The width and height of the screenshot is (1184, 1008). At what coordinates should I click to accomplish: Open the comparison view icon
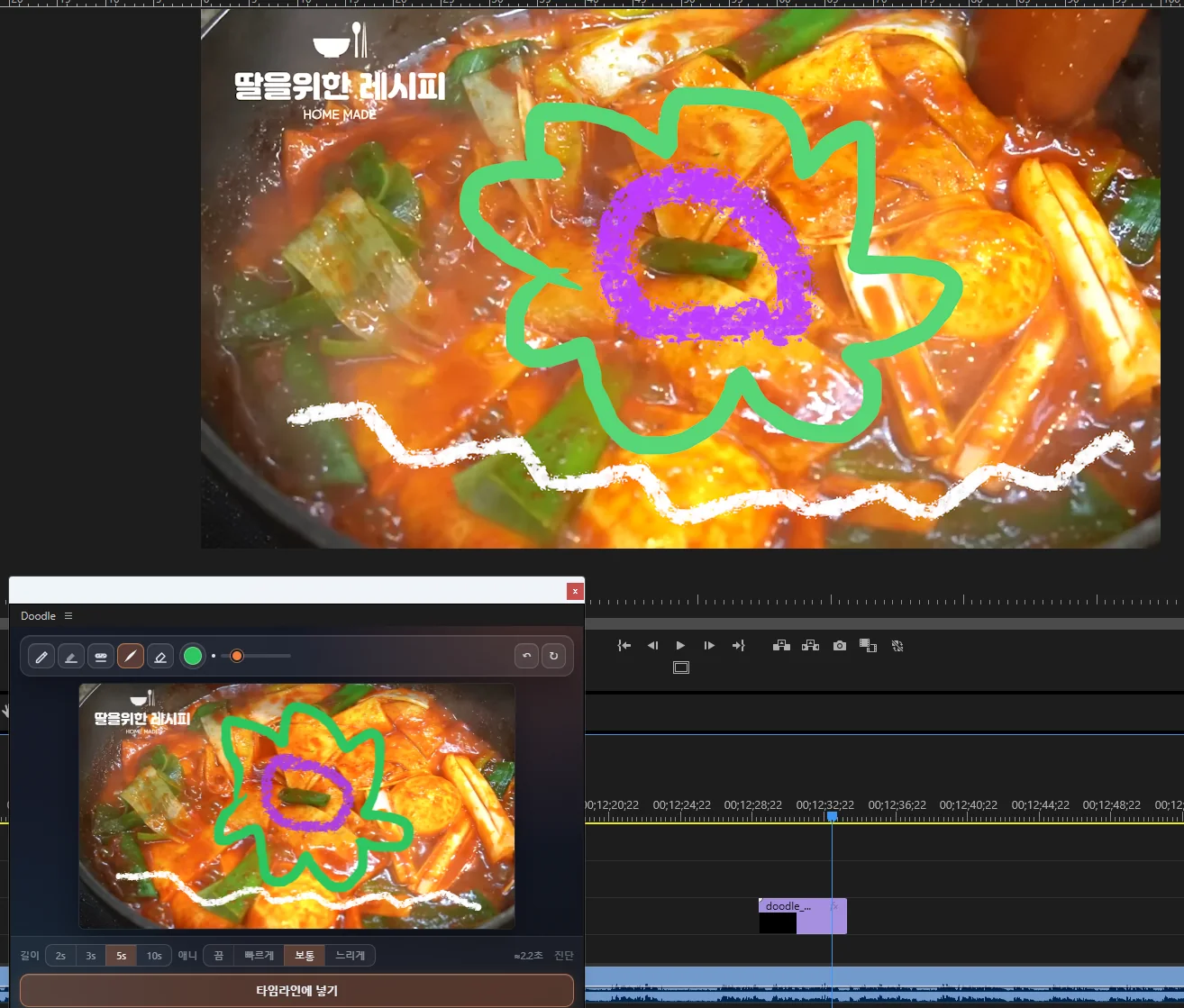(x=868, y=646)
